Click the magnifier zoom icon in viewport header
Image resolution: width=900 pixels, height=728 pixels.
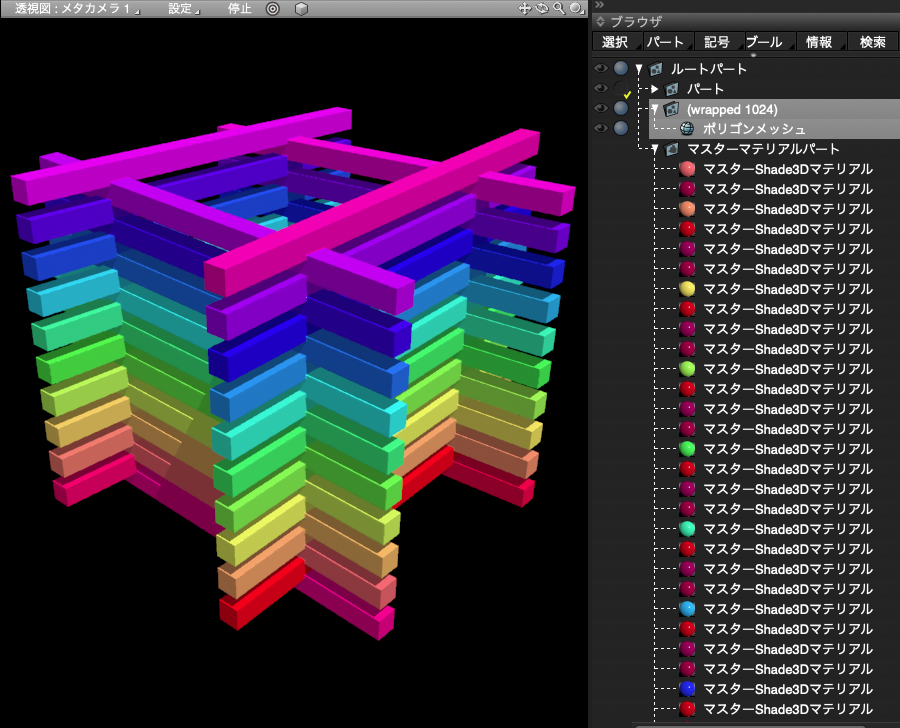point(559,8)
